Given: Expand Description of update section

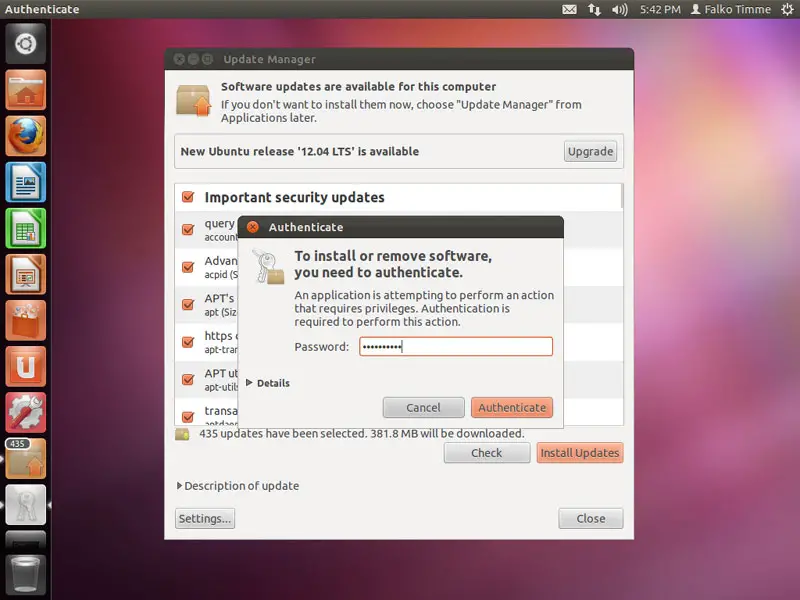Looking at the screenshot, I should 238,486.
